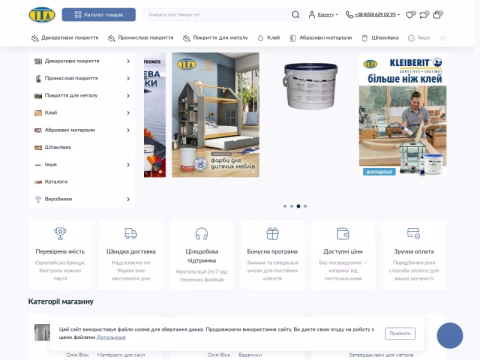Expand sidebar Інше chevron
Viewport: 480px width, 360px height.
[x=128, y=165]
